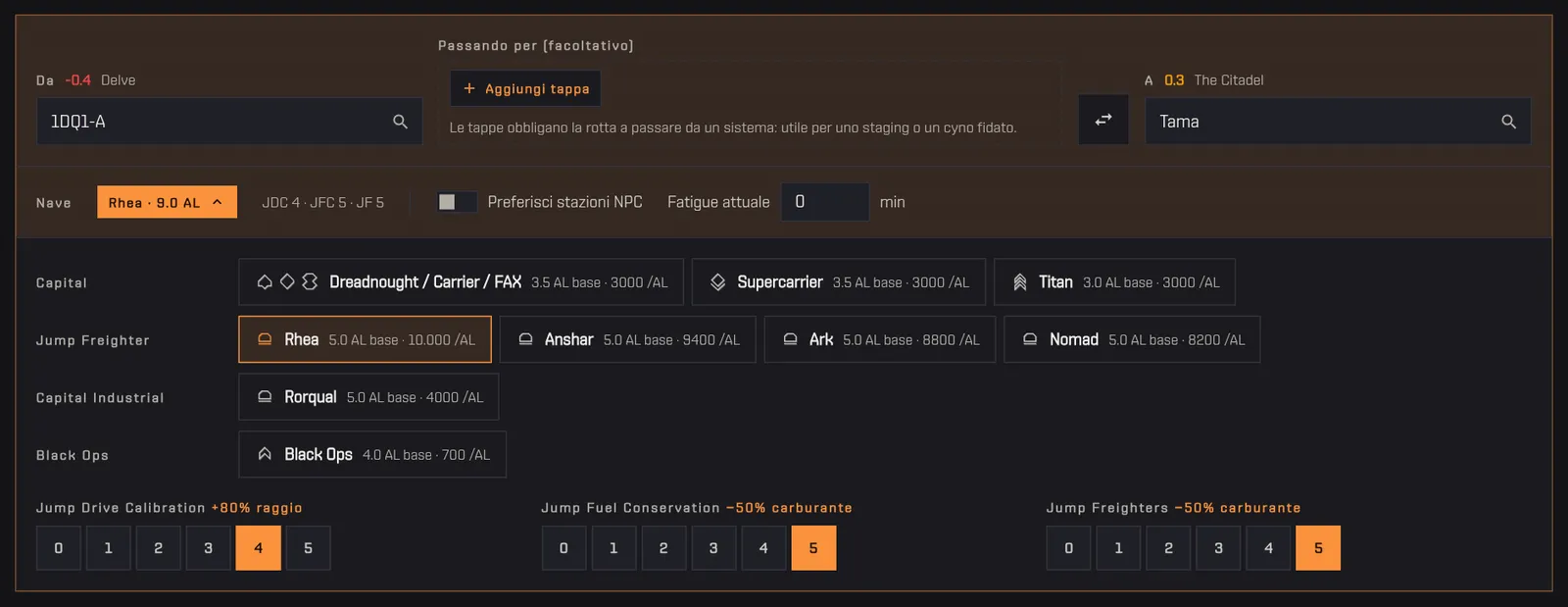The image size is (1568, 607).
Task: Click the Fatigue attuale minutes input field
Action: point(825,202)
